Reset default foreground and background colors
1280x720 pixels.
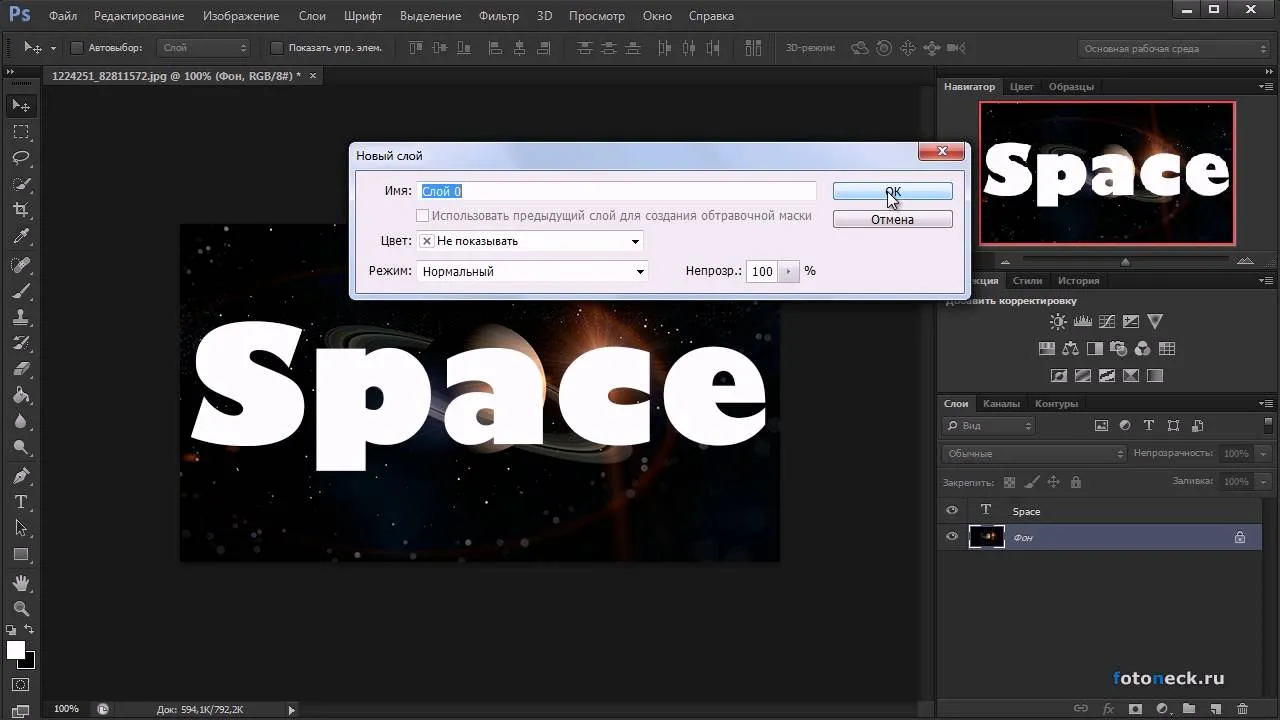pos(11,630)
